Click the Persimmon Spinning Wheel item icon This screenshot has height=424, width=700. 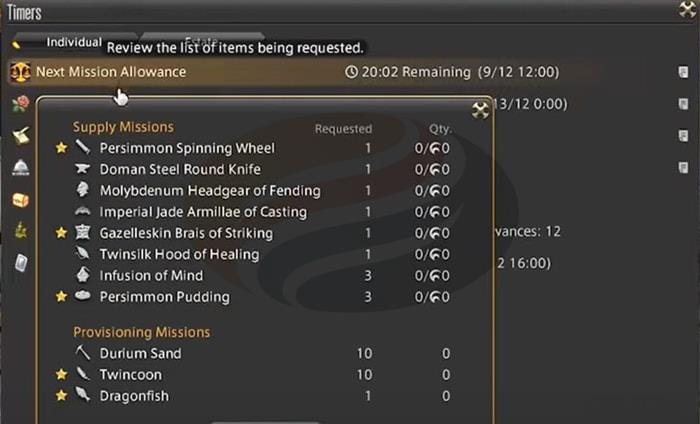[83, 148]
